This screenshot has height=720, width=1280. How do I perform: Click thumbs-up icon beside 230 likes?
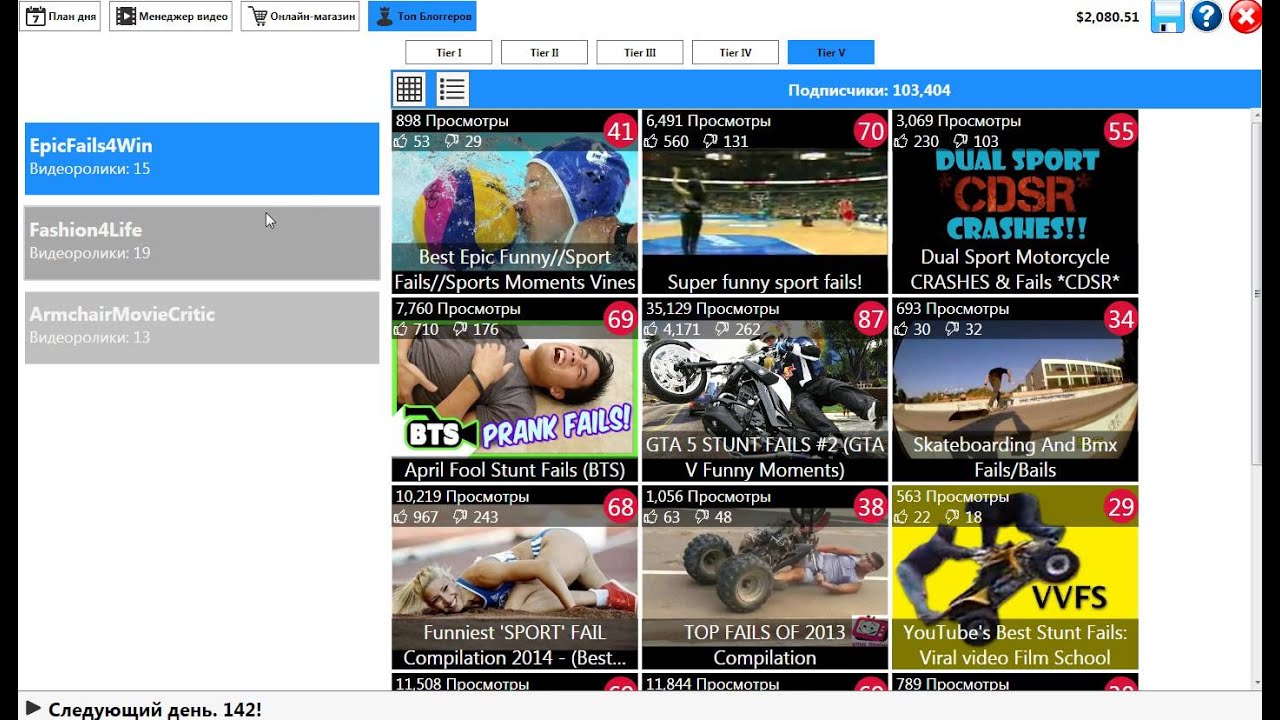pyautogui.click(x=902, y=141)
